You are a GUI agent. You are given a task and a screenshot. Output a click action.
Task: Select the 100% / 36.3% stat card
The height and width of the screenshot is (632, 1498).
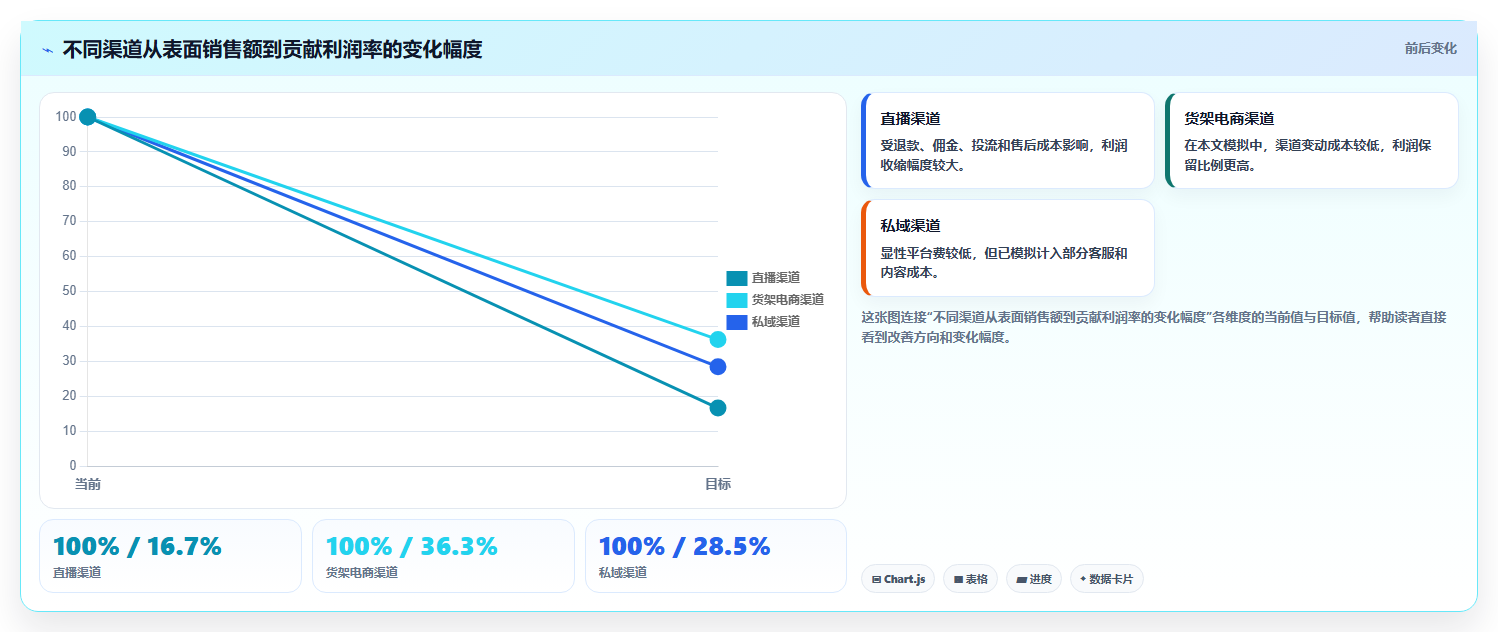[443, 556]
